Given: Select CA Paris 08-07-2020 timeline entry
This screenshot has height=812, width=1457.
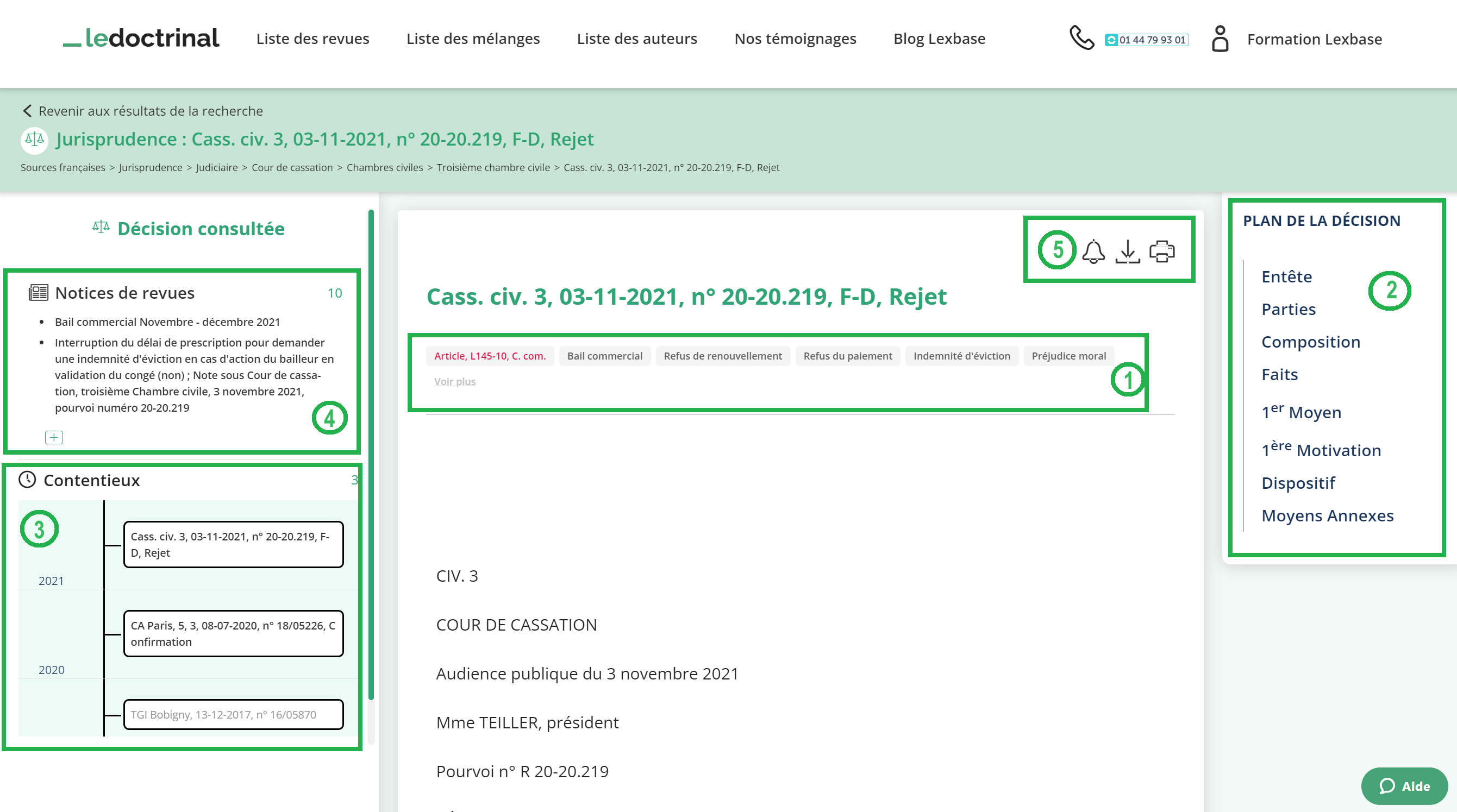Looking at the screenshot, I should (x=233, y=633).
